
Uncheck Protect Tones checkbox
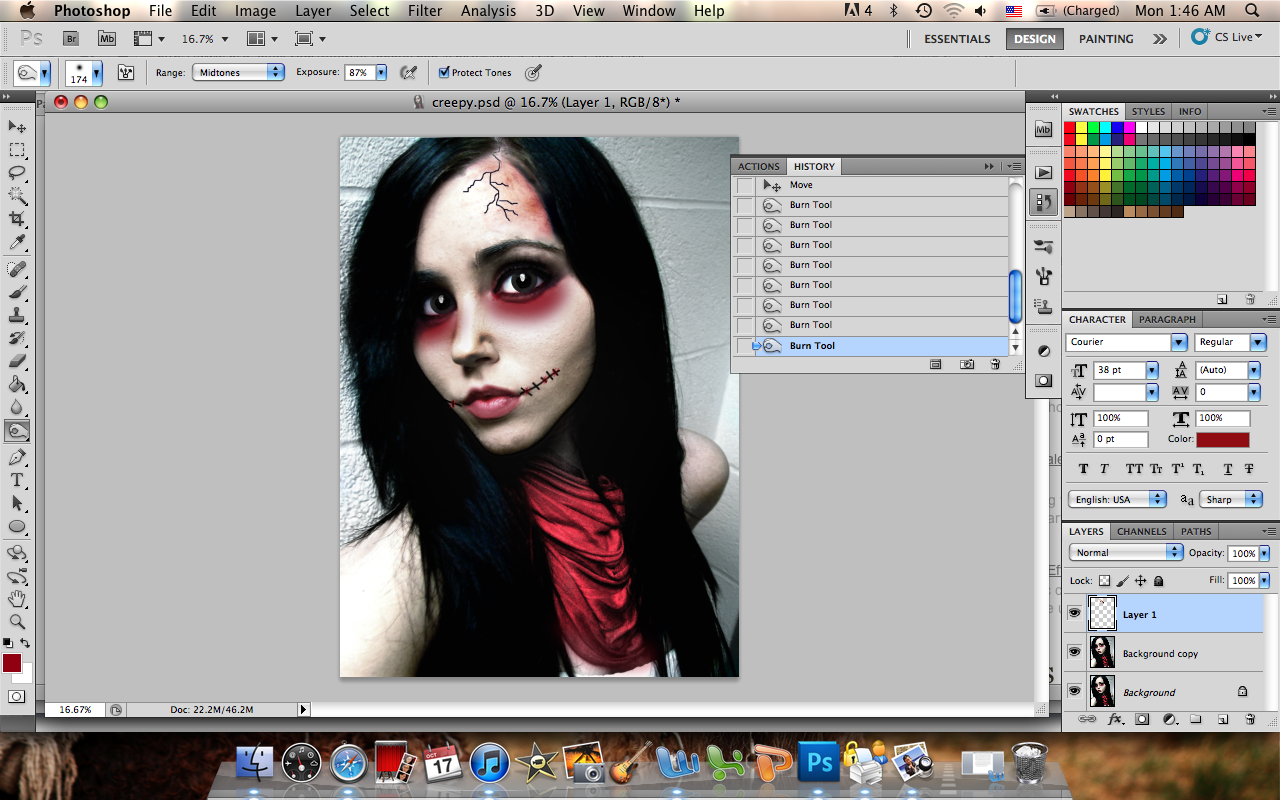[x=444, y=72]
